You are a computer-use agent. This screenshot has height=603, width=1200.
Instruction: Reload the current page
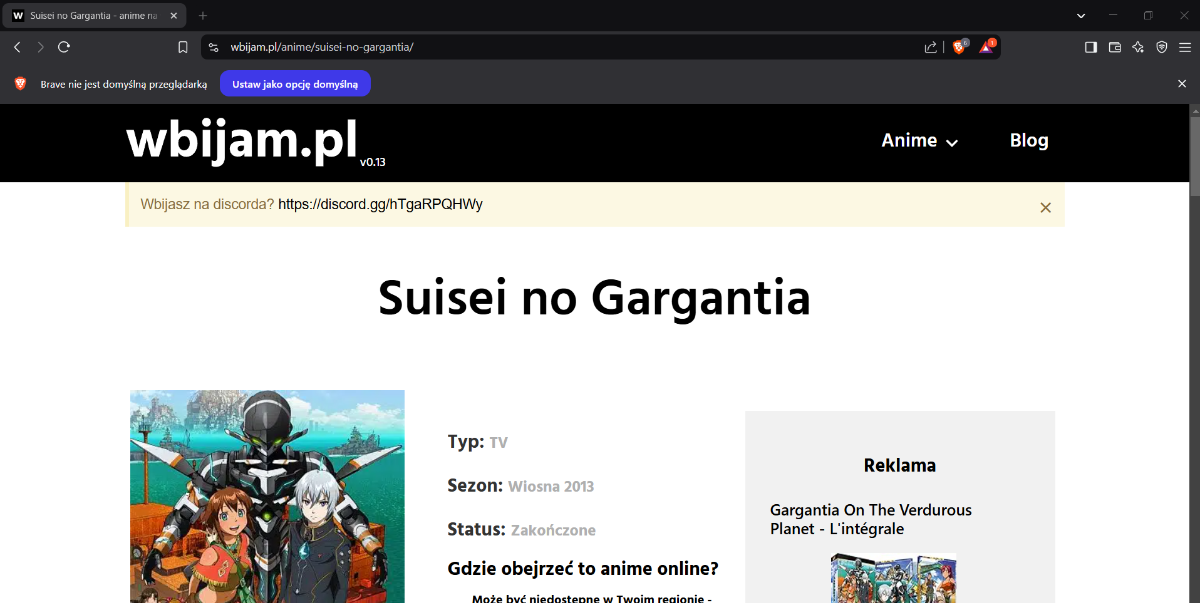point(64,47)
